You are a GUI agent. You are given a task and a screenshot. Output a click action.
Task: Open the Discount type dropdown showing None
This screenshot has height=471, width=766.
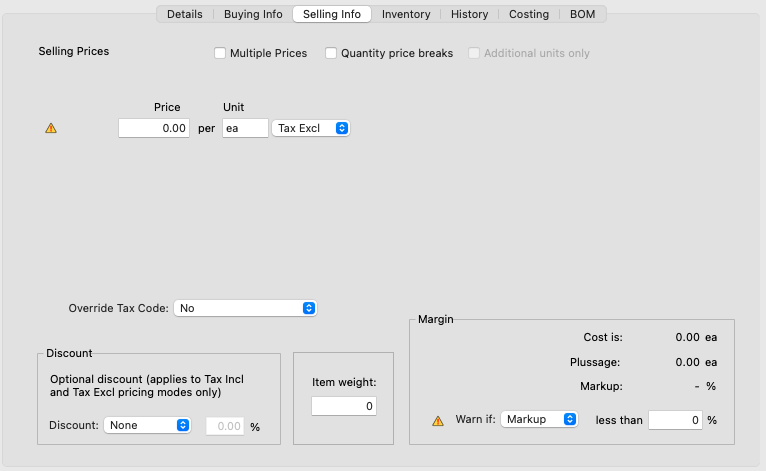pyautogui.click(x=147, y=425)
